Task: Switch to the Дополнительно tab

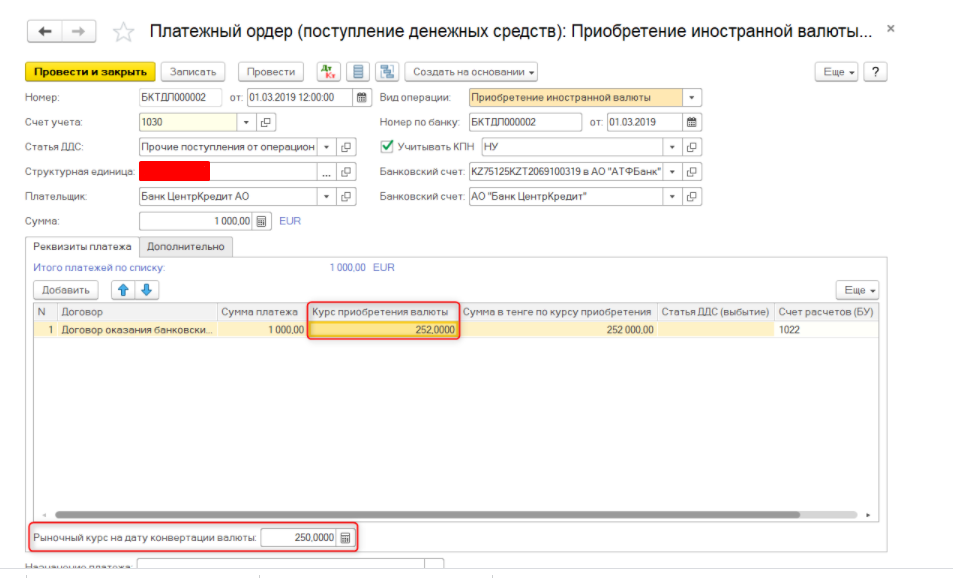Action: [x=186, y=246]
